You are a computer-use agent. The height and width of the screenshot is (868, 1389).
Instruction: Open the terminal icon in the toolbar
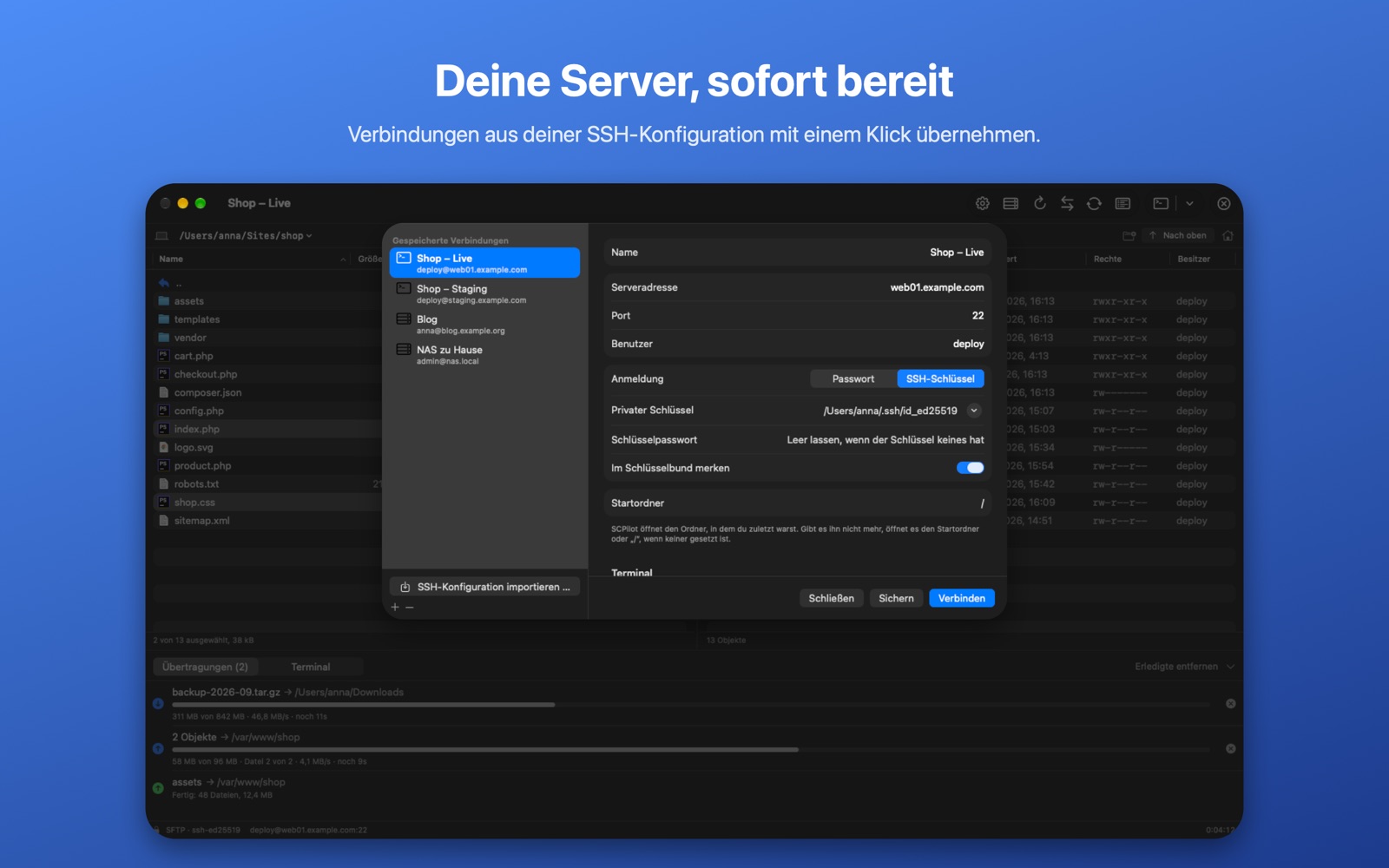click(1161, 203)
